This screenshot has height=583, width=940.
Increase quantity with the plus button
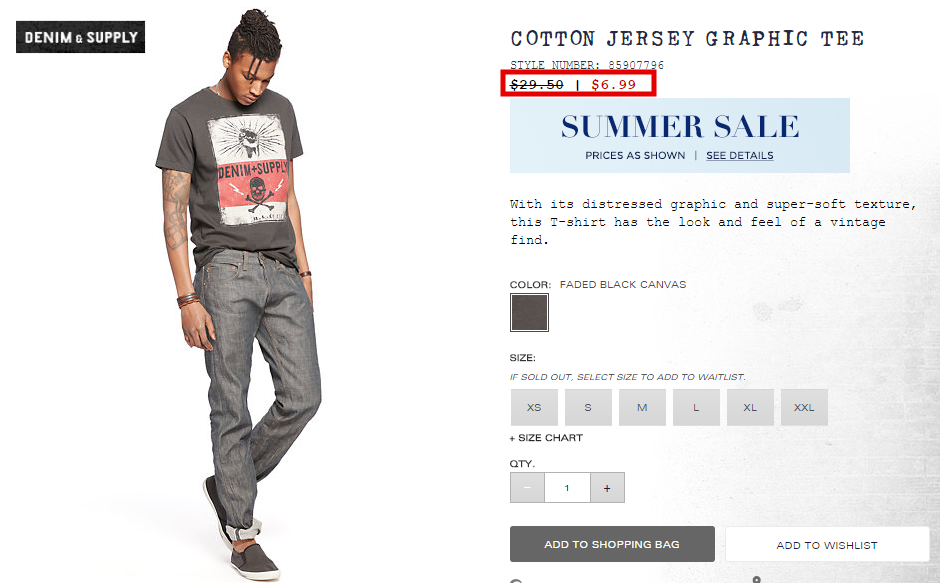tap(607, 488)
